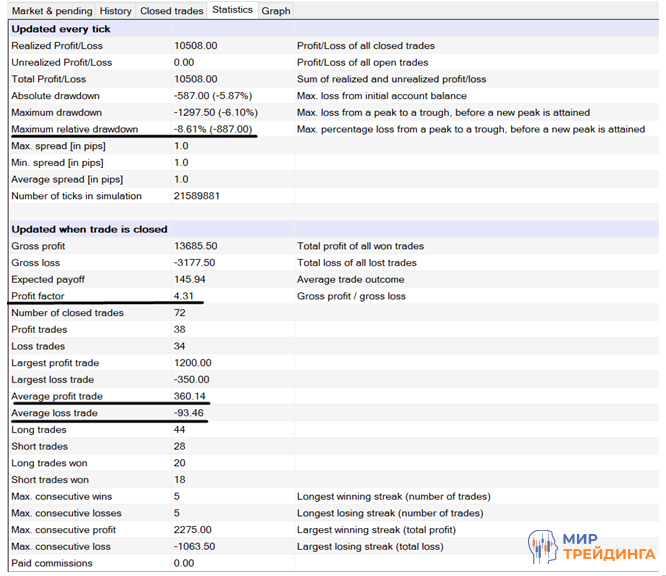
Task: Click the candlestick head logo icon
Action: coord(542,547)
